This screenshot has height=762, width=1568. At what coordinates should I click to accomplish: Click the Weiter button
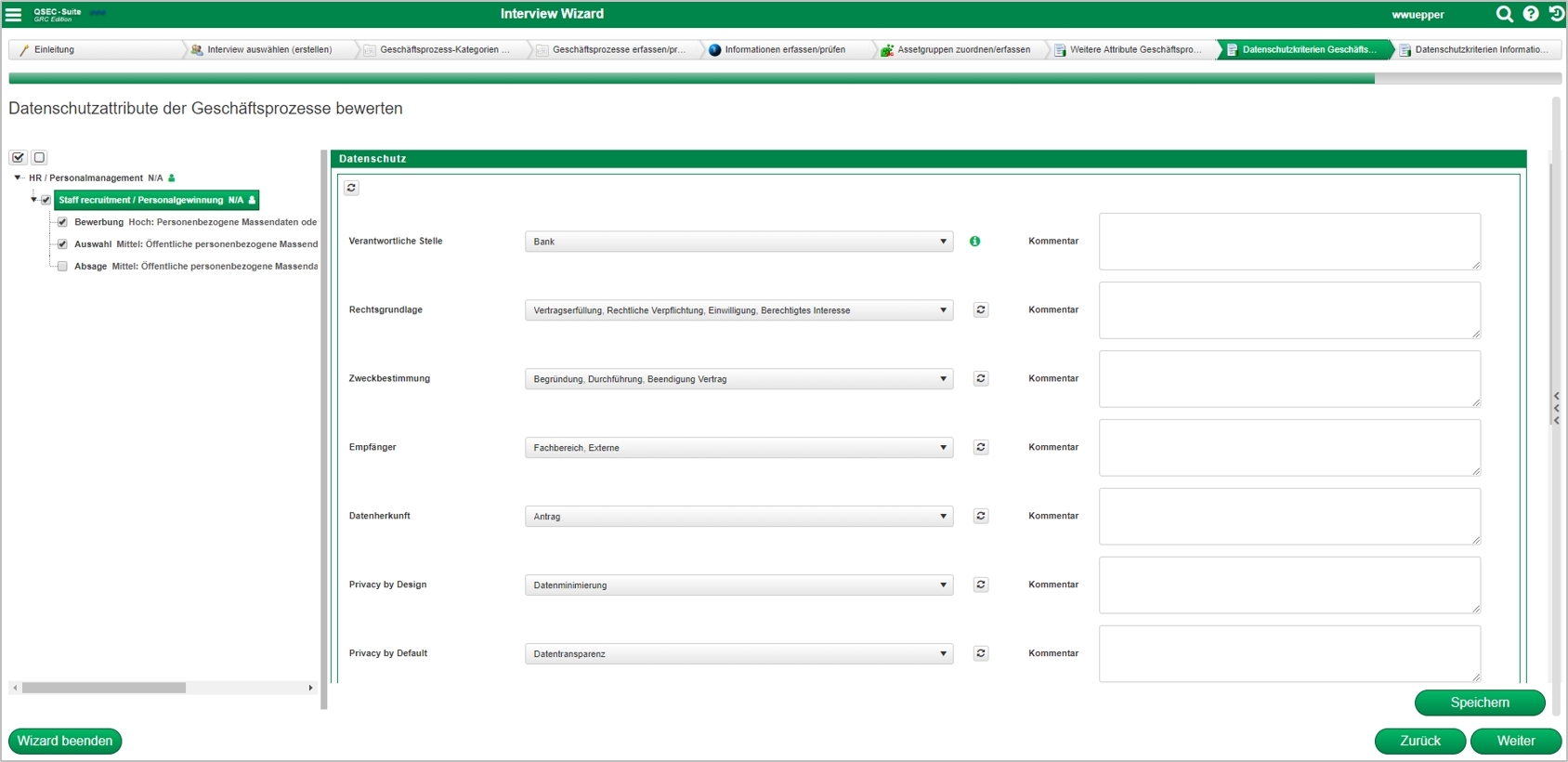(x=1516, y=742)
